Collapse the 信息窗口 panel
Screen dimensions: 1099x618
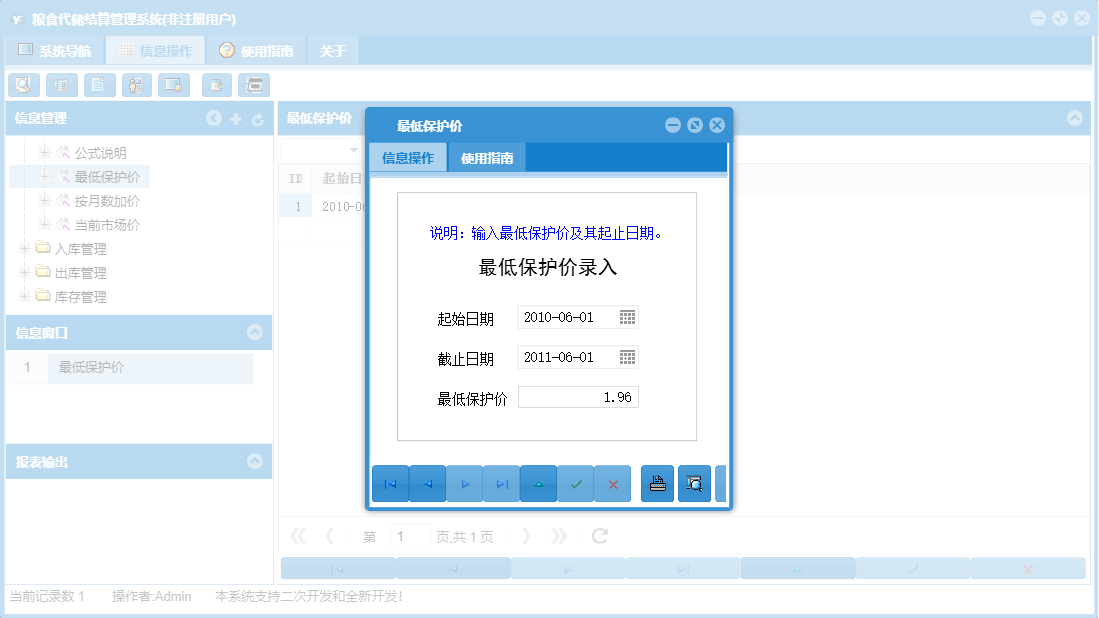[x=255, y=333]
